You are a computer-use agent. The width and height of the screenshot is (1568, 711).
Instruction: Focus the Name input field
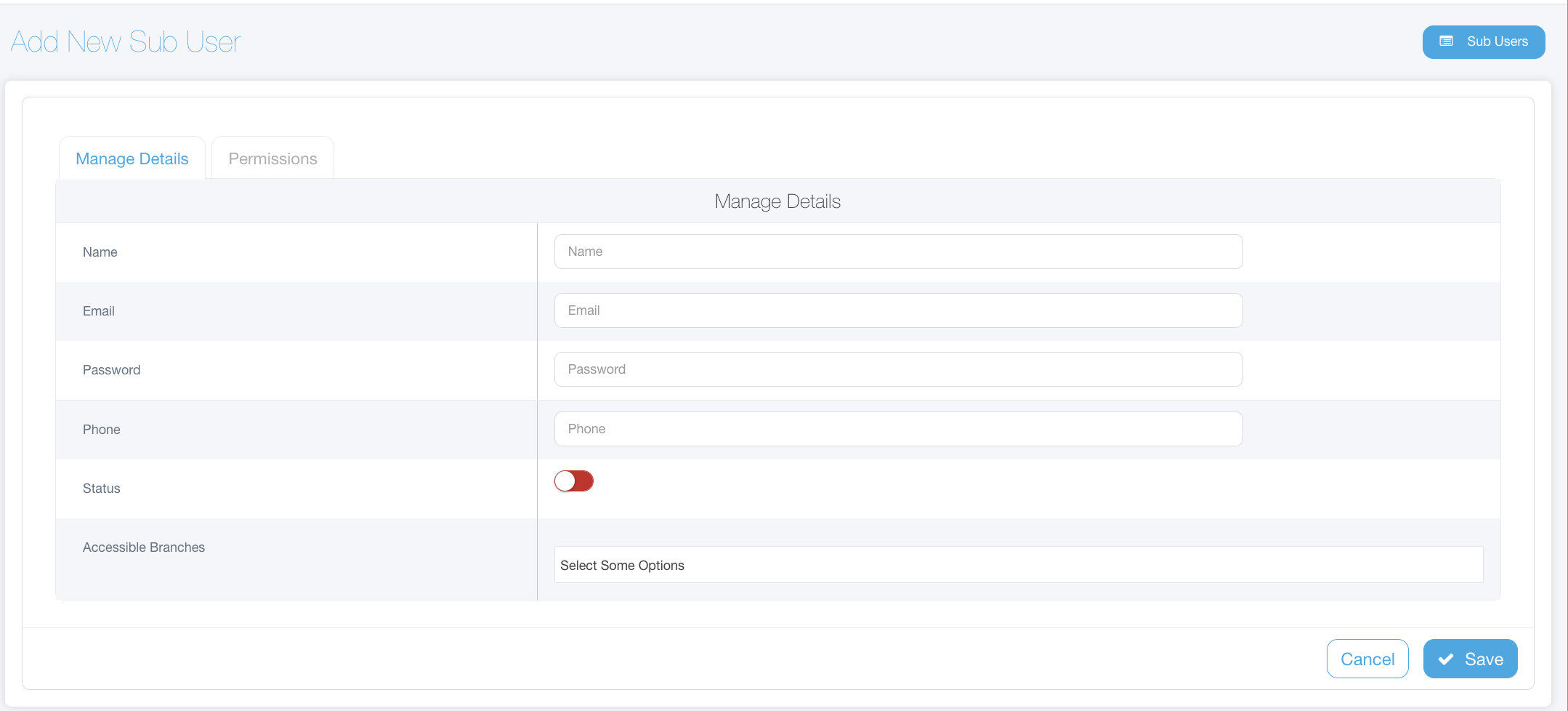(897, 252)
